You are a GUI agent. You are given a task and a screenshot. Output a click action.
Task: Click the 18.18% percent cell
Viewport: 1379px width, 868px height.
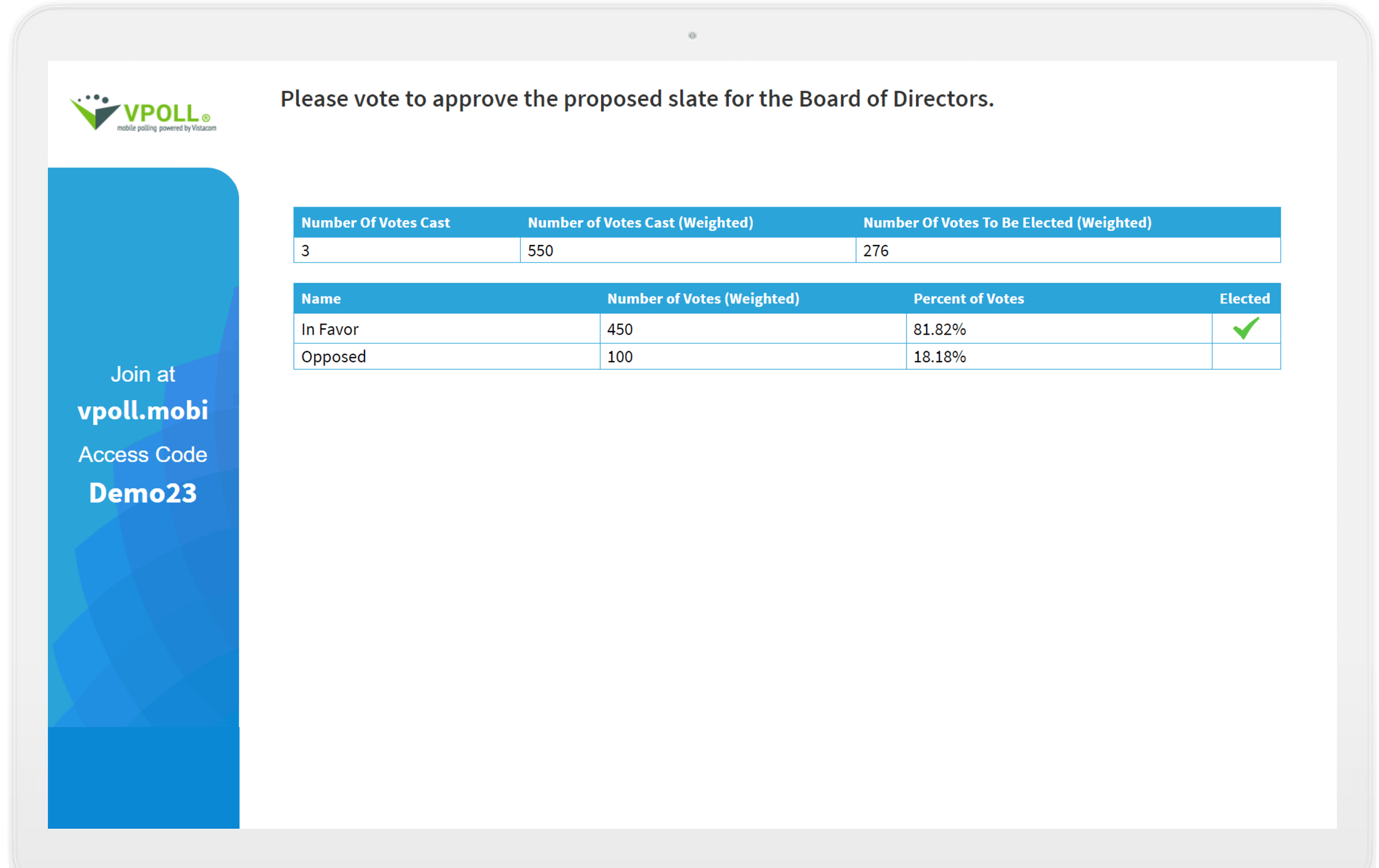(940, 357)
